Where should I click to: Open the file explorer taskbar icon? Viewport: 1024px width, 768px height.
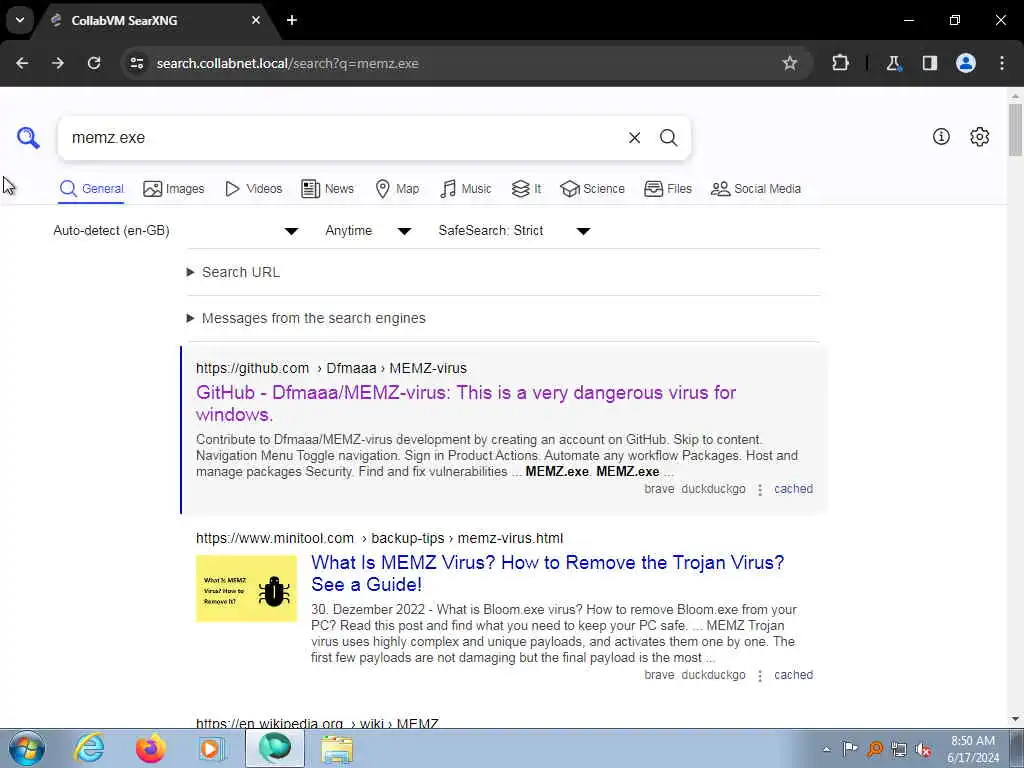336,748
